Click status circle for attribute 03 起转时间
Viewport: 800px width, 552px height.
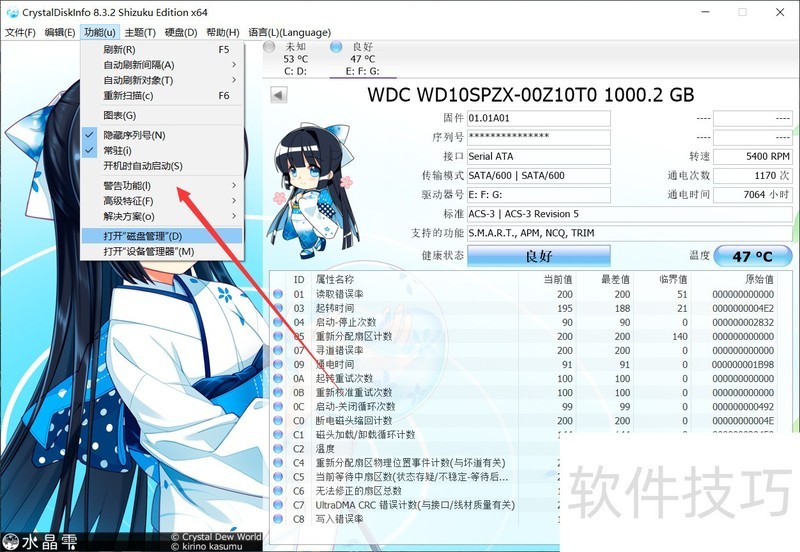point(278,308)
